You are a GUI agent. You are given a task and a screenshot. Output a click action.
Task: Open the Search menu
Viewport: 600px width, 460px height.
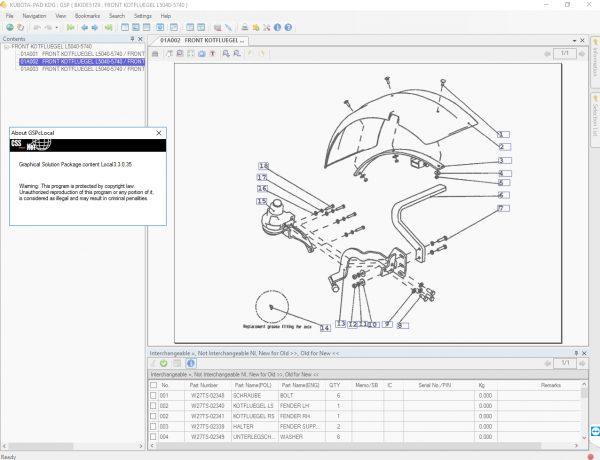point(117,16)
